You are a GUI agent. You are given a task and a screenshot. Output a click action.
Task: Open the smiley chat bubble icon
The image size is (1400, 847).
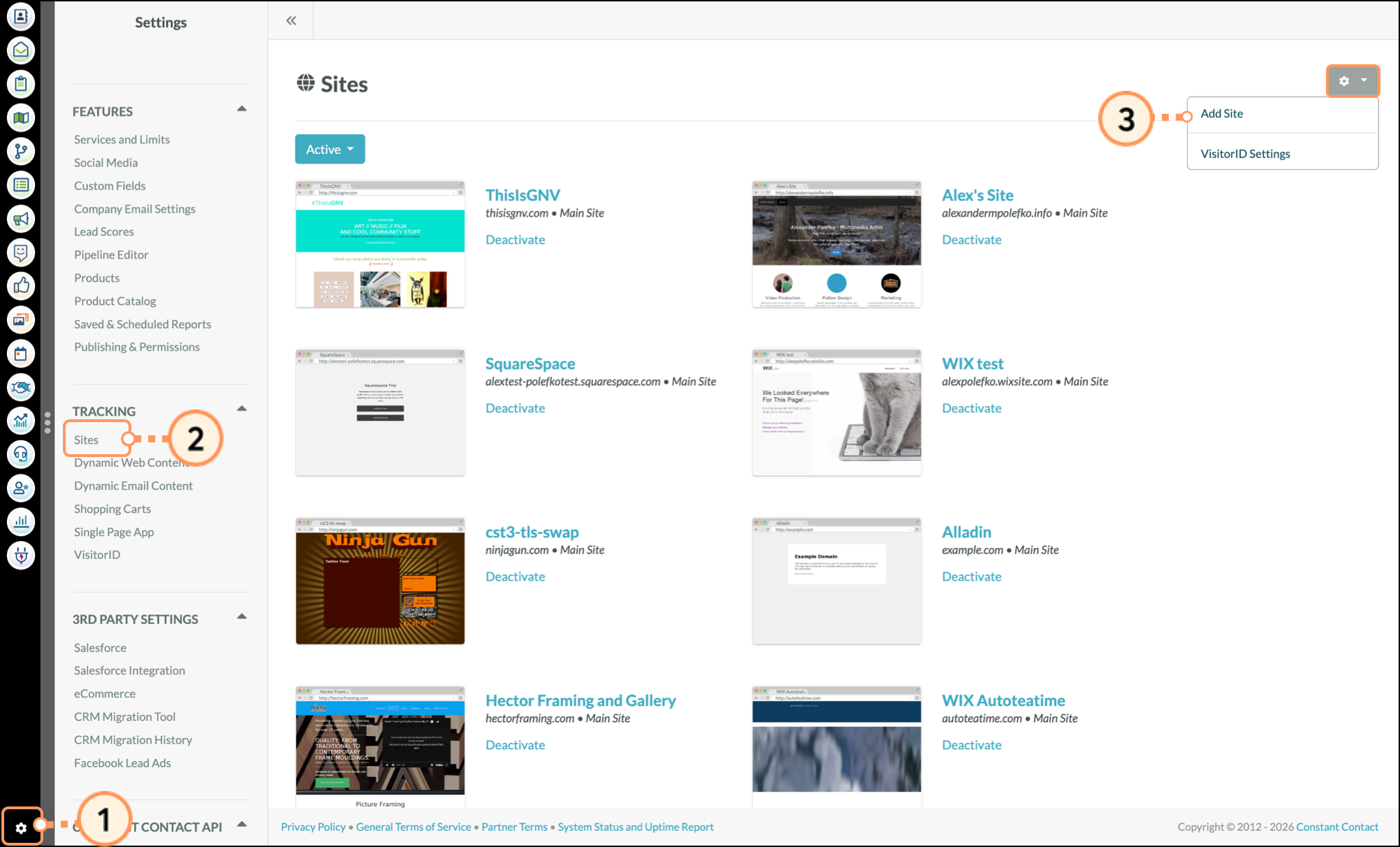click(21, 252)
